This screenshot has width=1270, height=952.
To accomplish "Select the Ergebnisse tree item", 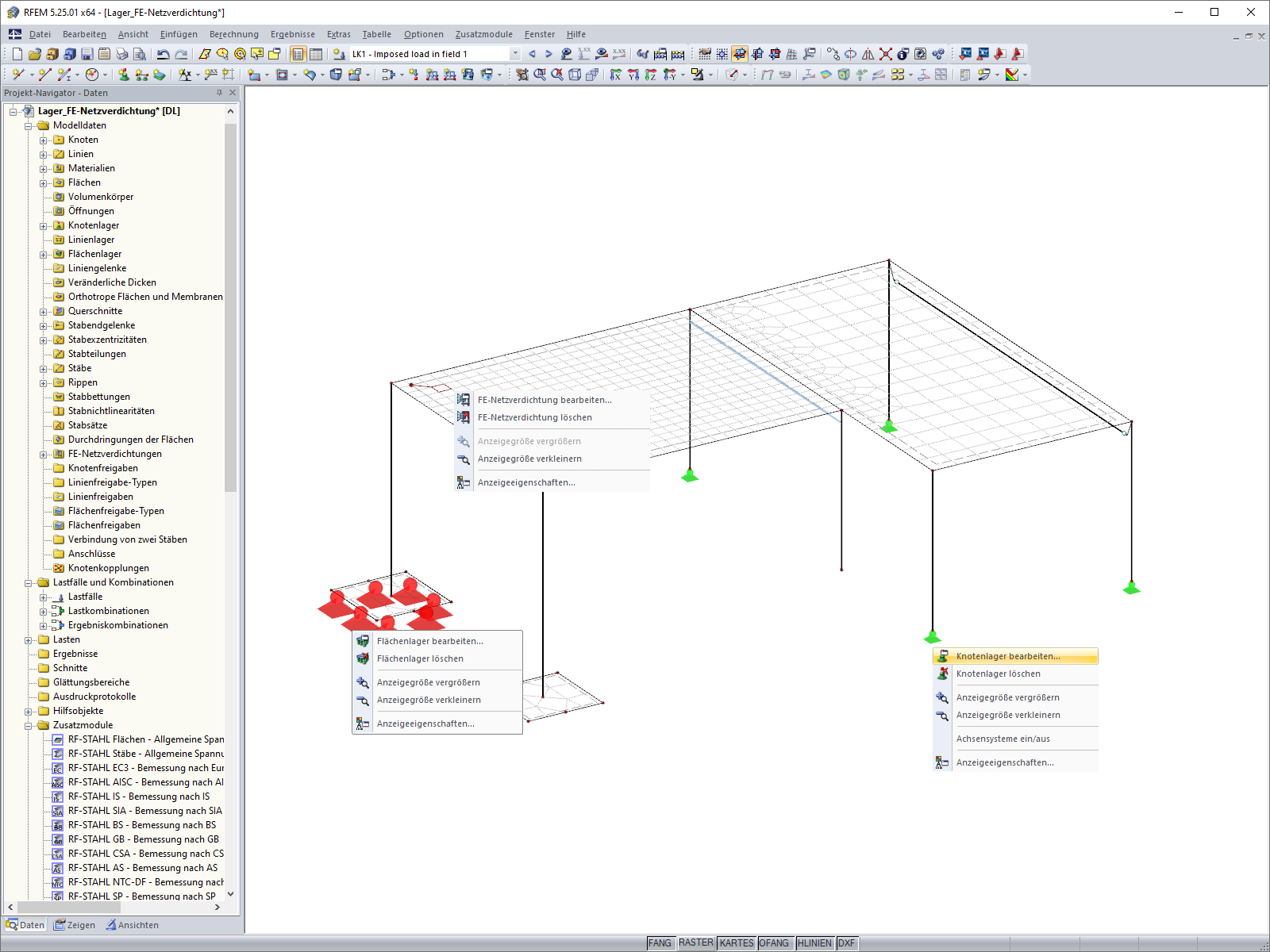I will (75, 654).
